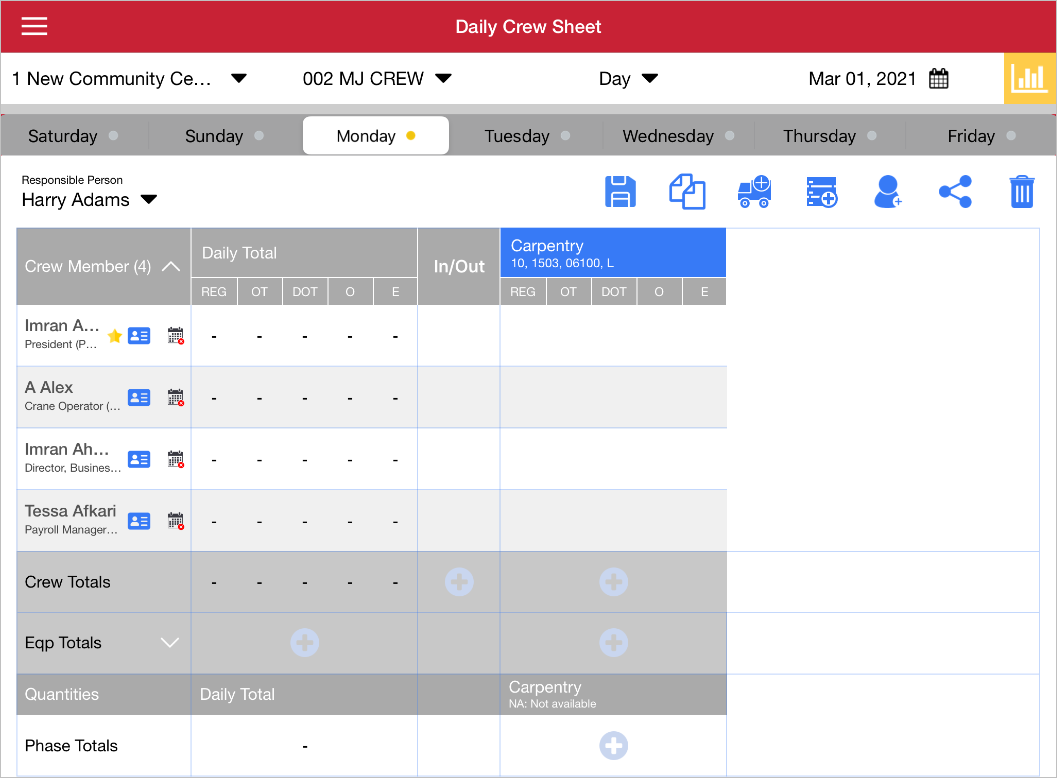Add Carpentry hours in Crew Totals row
Screen dimensions: 1057x778
click(613, 582)
